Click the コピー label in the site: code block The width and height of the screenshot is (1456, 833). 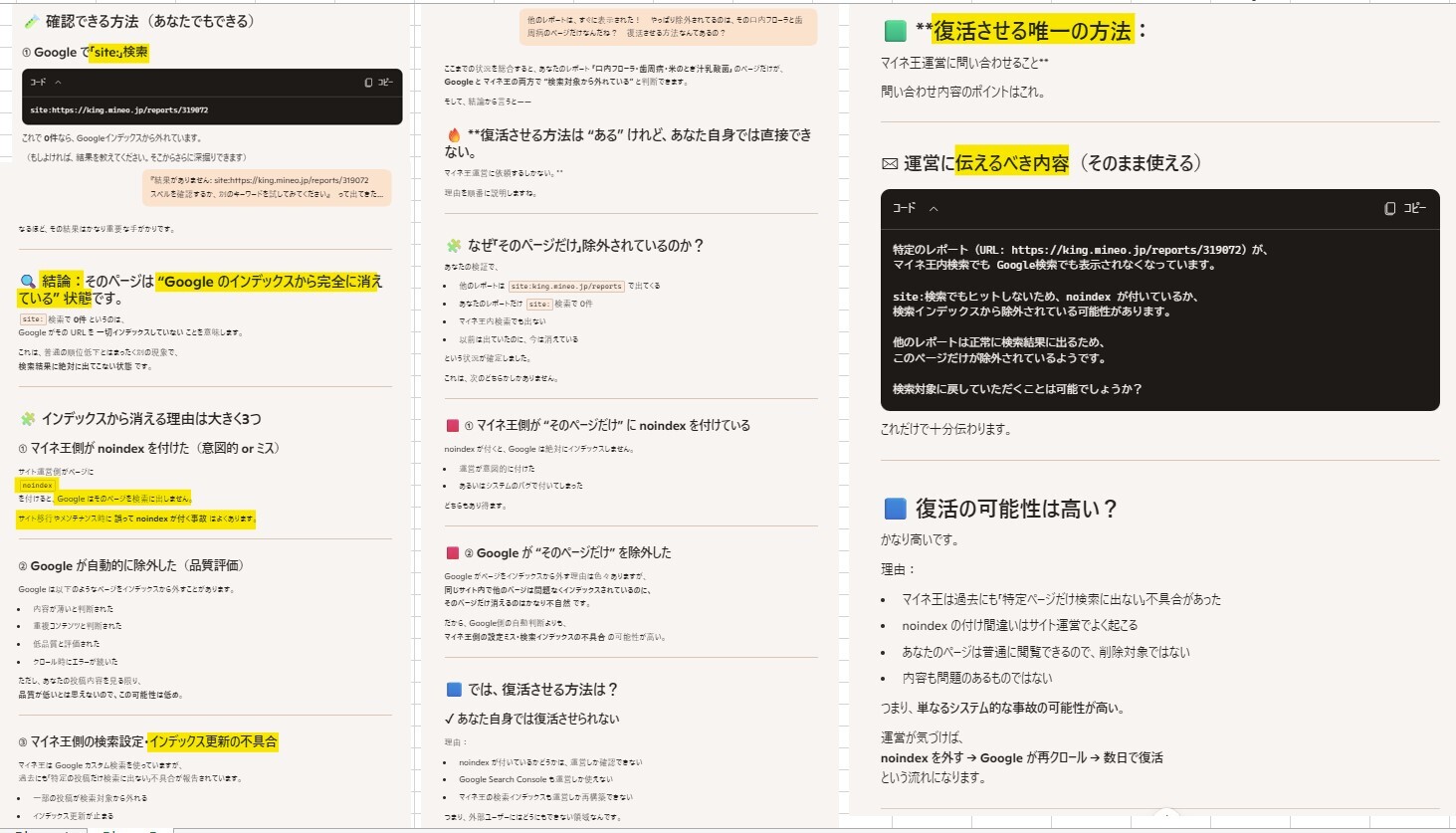pos(385,83)
